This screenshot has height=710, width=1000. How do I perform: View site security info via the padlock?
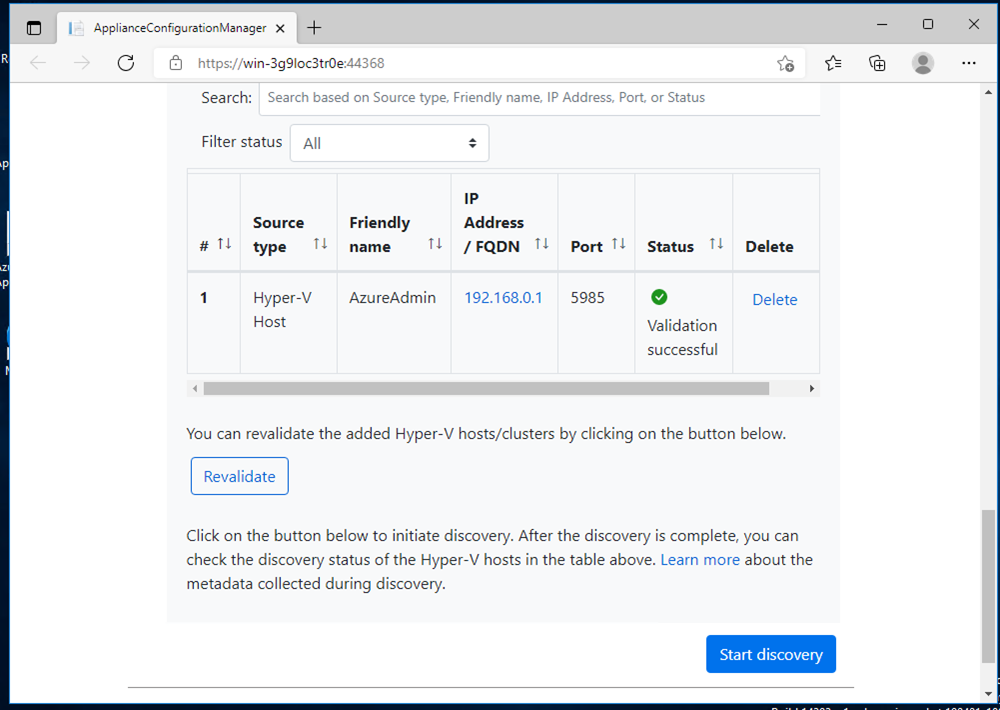tap(175, 63)
